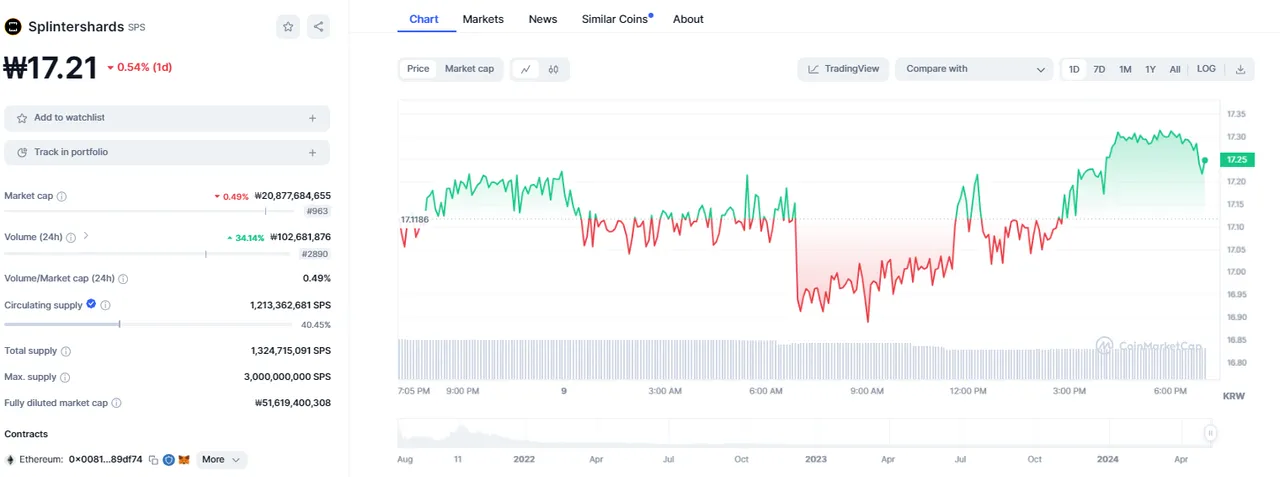Click the verified badge beside Circulating supply

click(91, 304)
